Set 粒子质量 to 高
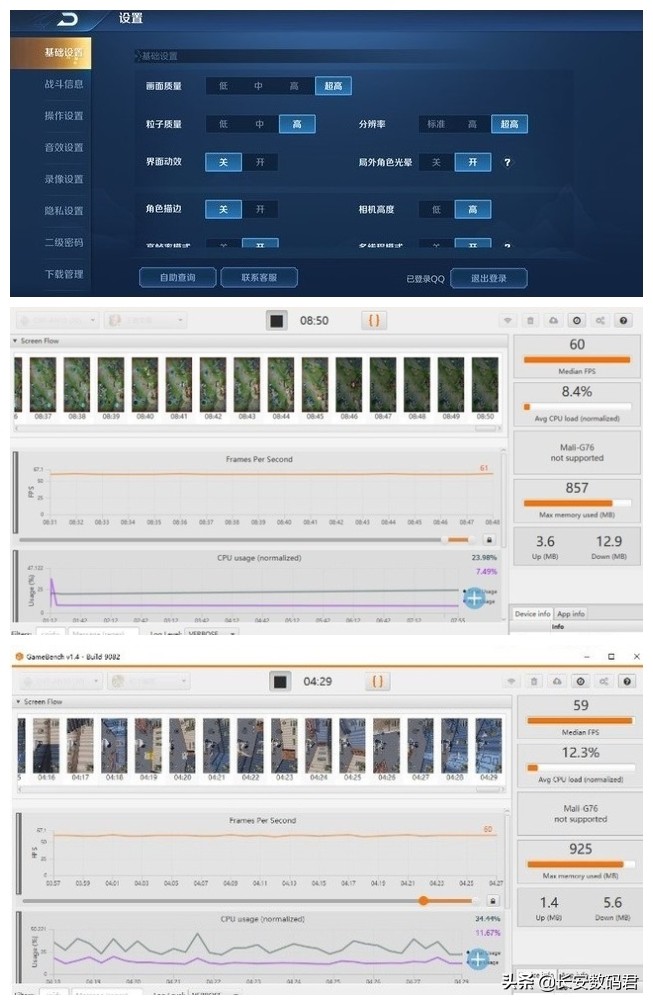The image size is (653, 1005). [297, 124]
